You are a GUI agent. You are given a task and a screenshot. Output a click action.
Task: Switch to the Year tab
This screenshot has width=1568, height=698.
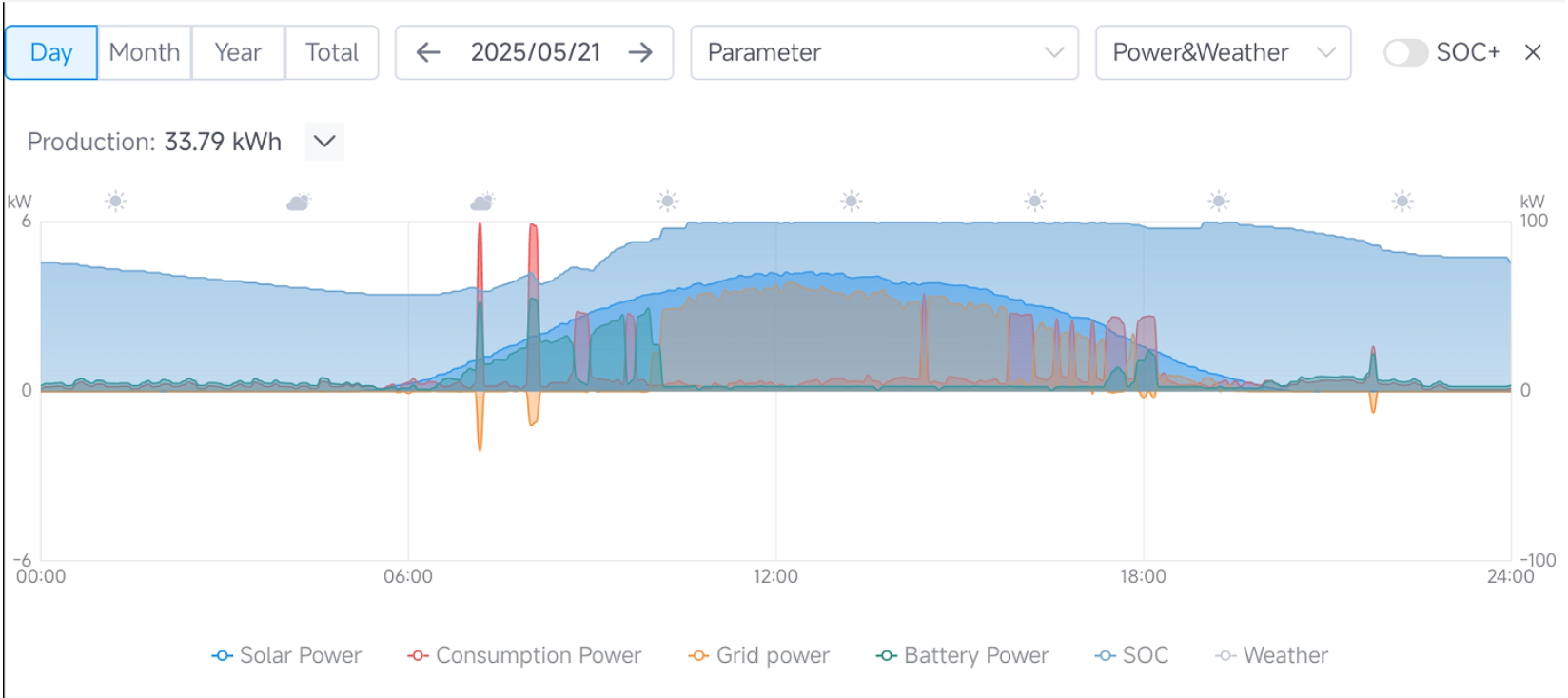coord(238,52)
